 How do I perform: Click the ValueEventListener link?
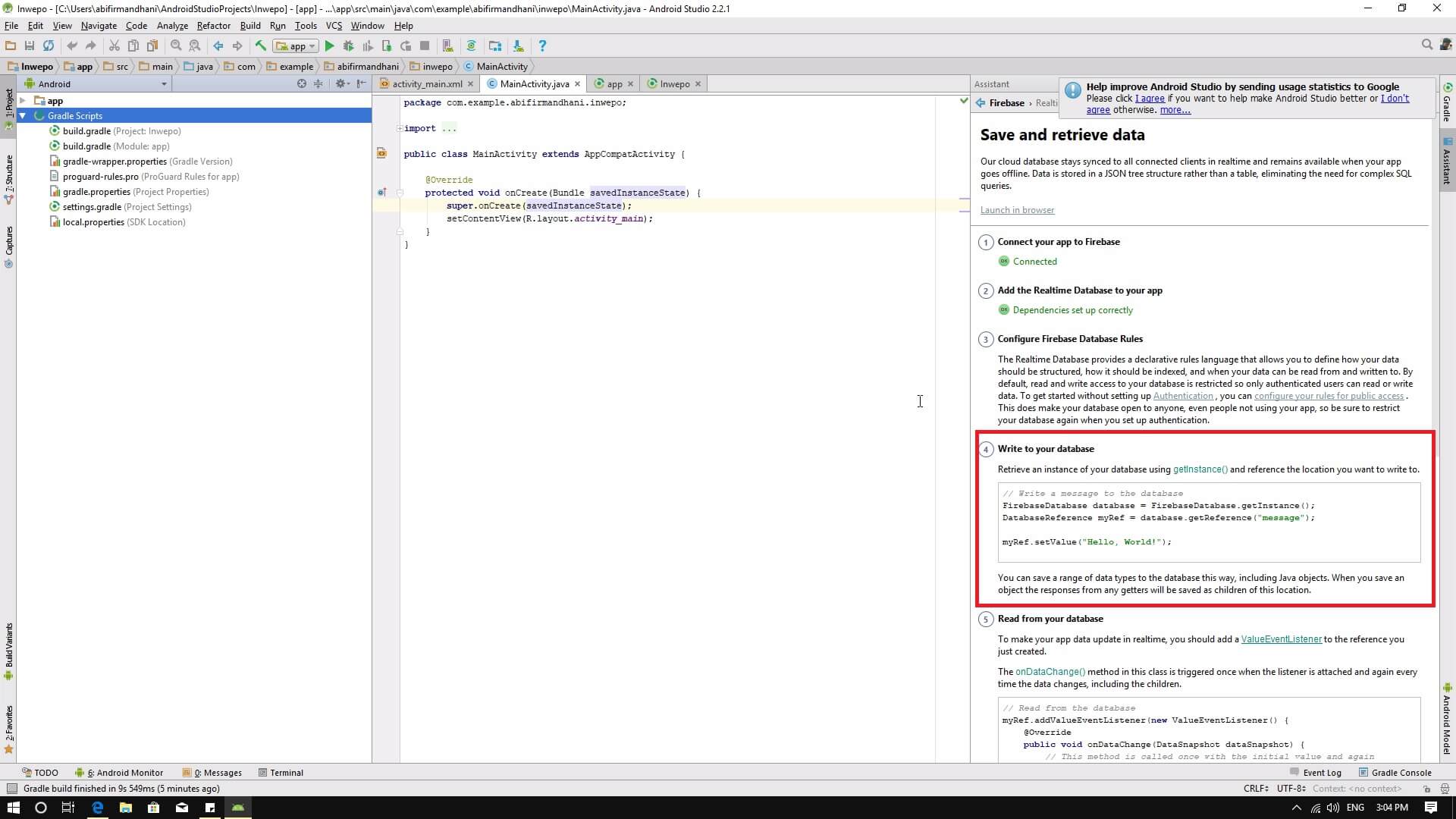pos(1281,639)
